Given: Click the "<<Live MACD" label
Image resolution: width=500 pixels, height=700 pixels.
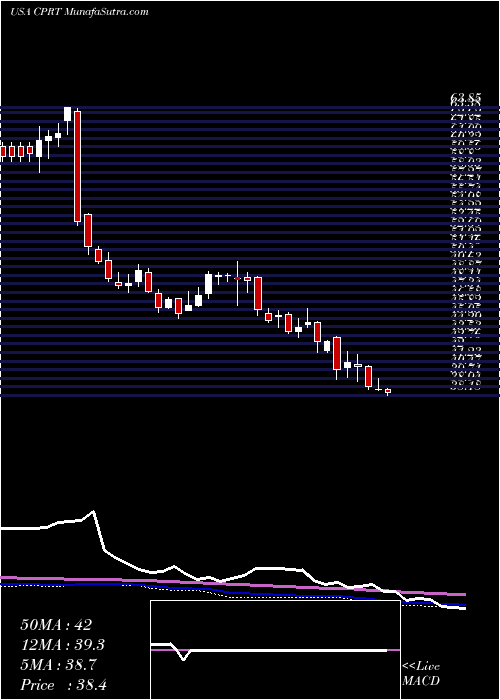Looking at the screenshot, I should tap(421, 674).
